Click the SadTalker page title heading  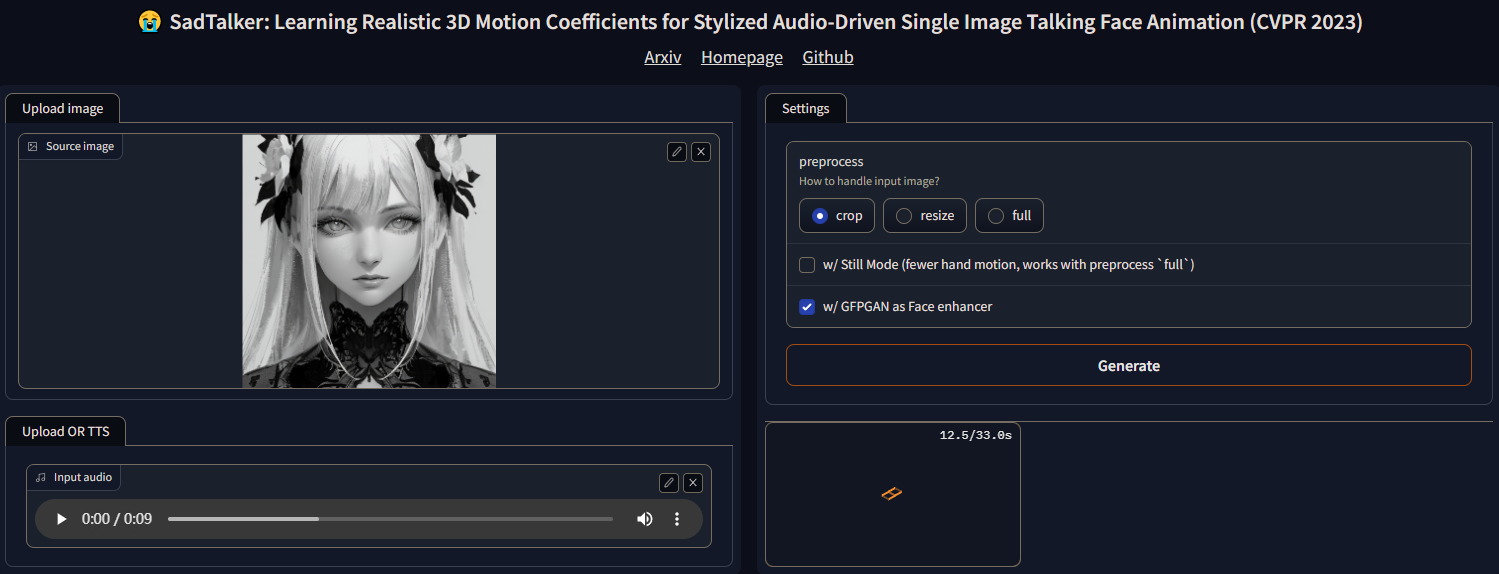[749, 23]
